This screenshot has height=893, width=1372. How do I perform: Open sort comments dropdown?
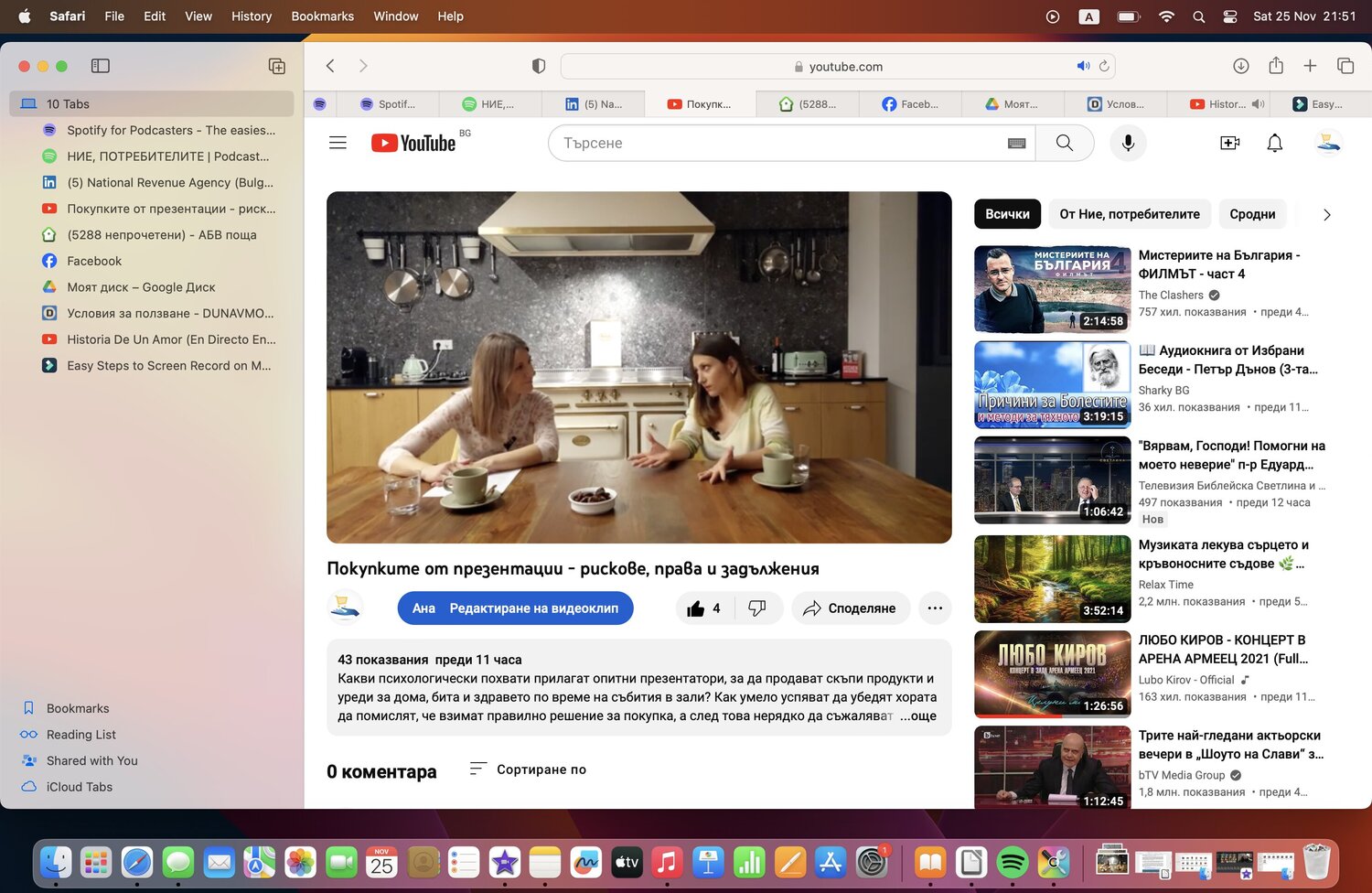click(528, 769)
